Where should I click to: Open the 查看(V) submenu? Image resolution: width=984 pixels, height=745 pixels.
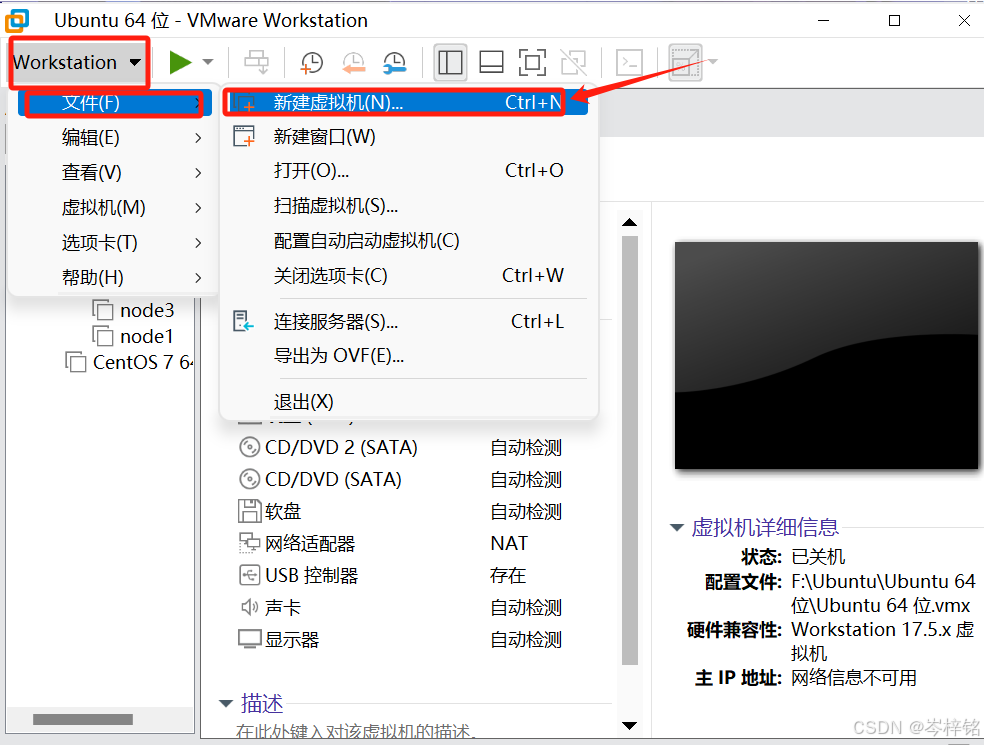point(115,173)
